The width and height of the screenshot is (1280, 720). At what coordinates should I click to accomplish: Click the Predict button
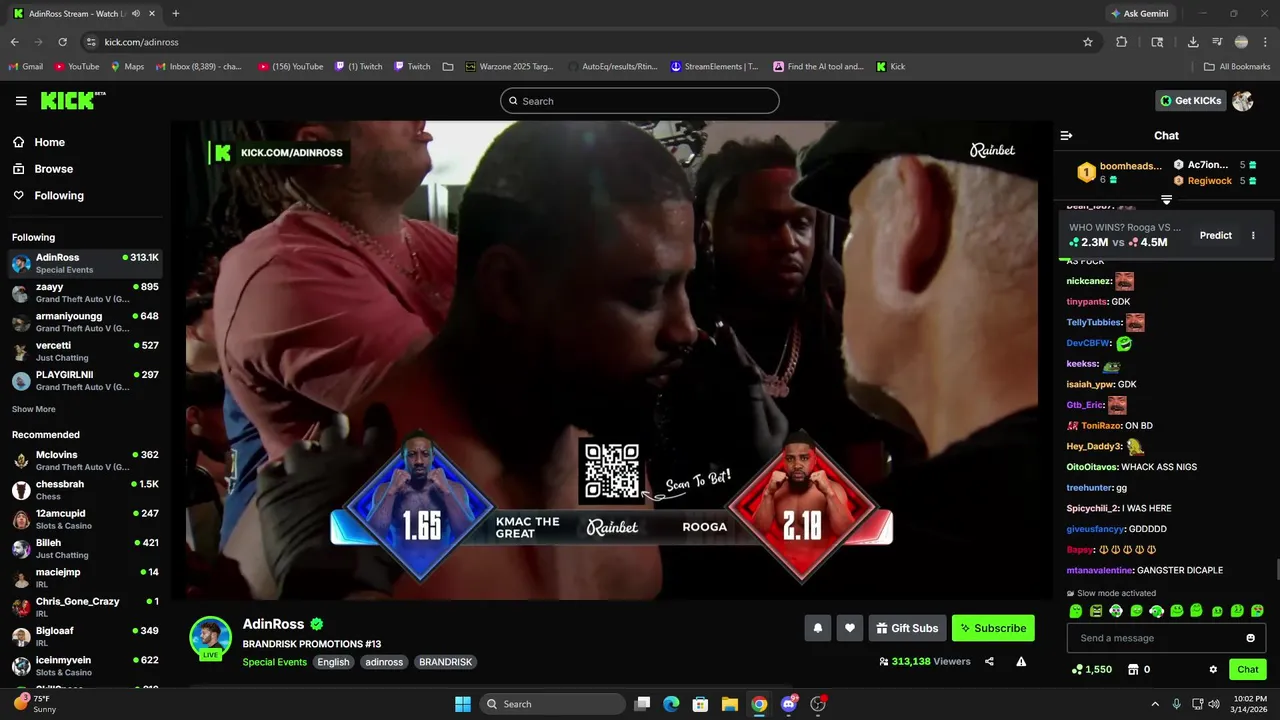point(1215,236)
